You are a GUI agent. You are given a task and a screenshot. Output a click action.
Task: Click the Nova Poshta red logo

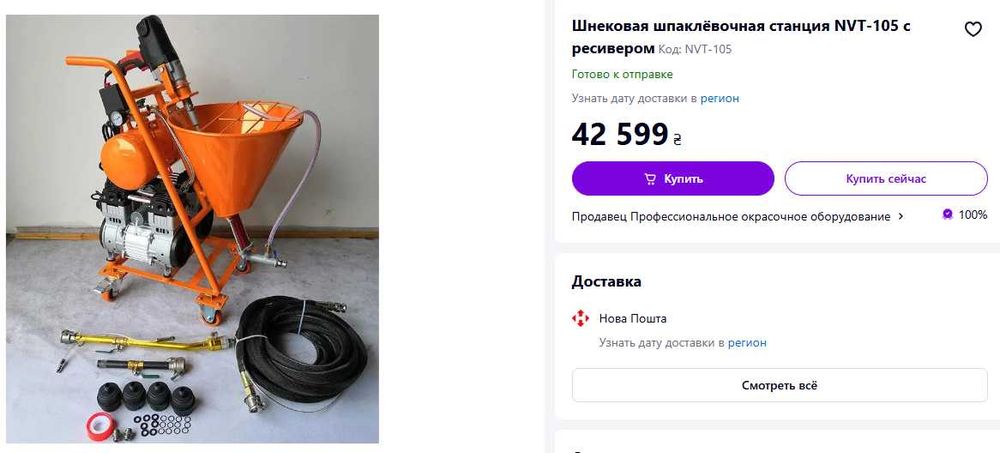(x=580, y=318)
